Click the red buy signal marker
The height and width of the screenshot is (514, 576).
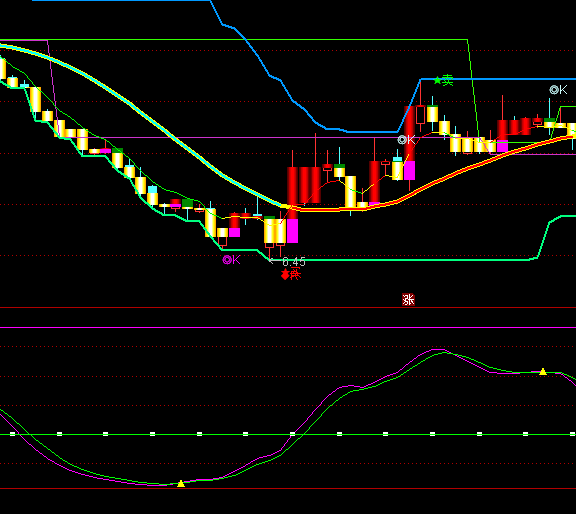click(x=291, y=274)
